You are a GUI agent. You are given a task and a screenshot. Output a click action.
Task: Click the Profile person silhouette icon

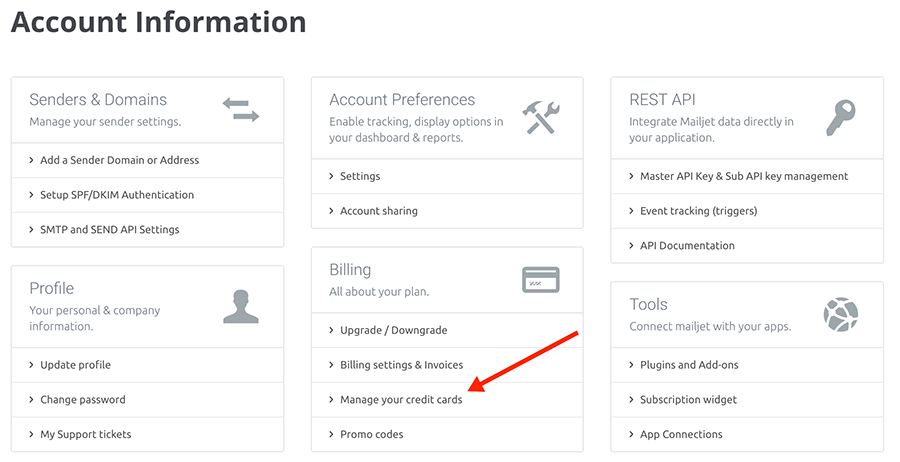(x=241, y=306)
